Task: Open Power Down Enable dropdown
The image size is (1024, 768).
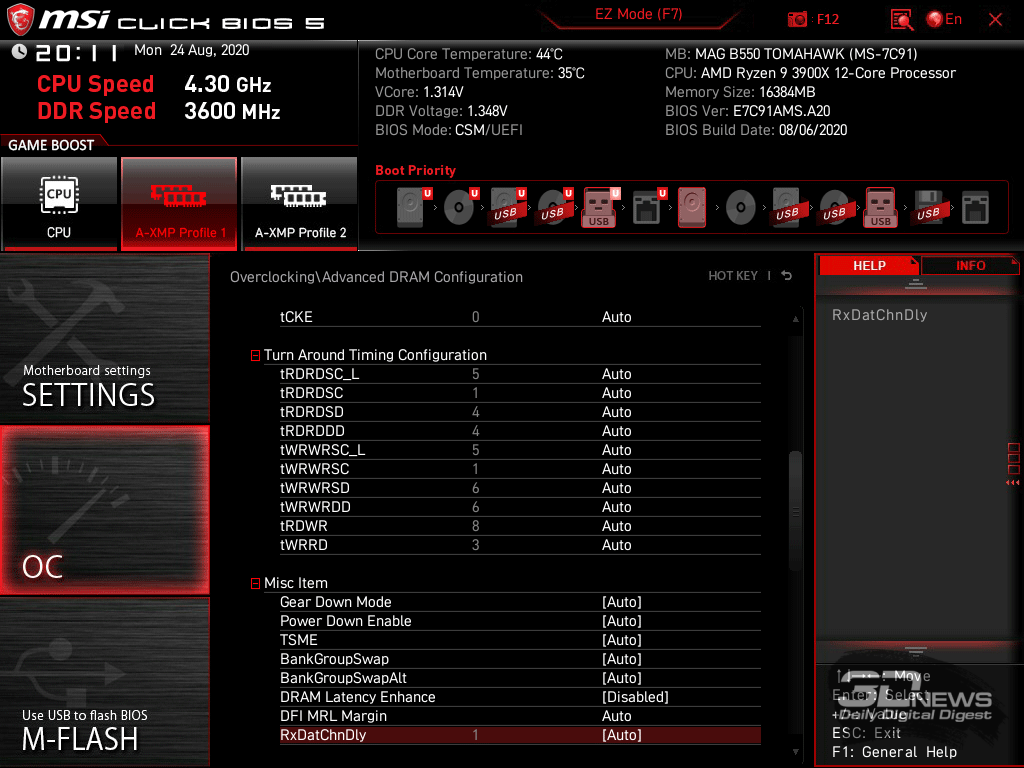Action: [622, 621]
